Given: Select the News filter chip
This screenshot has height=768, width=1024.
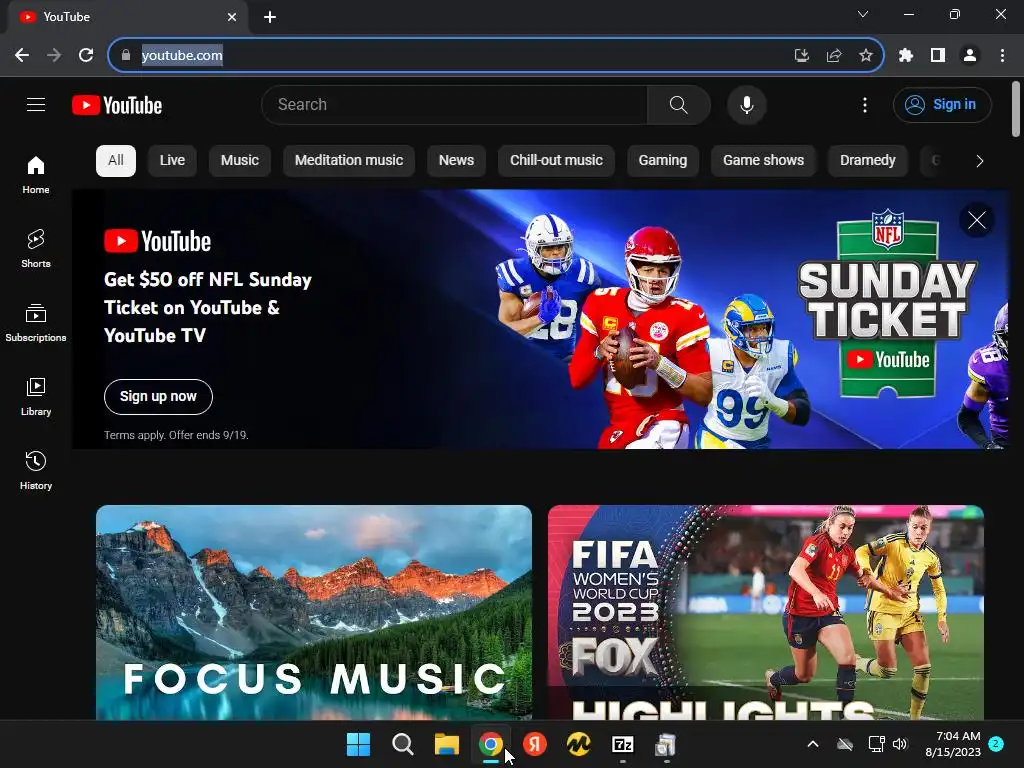Looking at the screenshot, I should tap(456, 161).
